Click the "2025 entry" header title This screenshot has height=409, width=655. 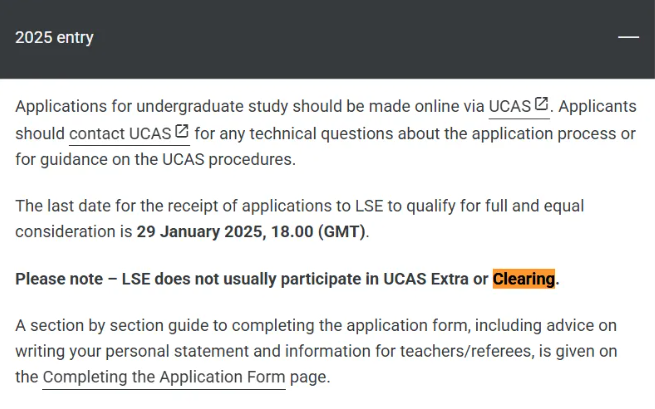point(54,38)
